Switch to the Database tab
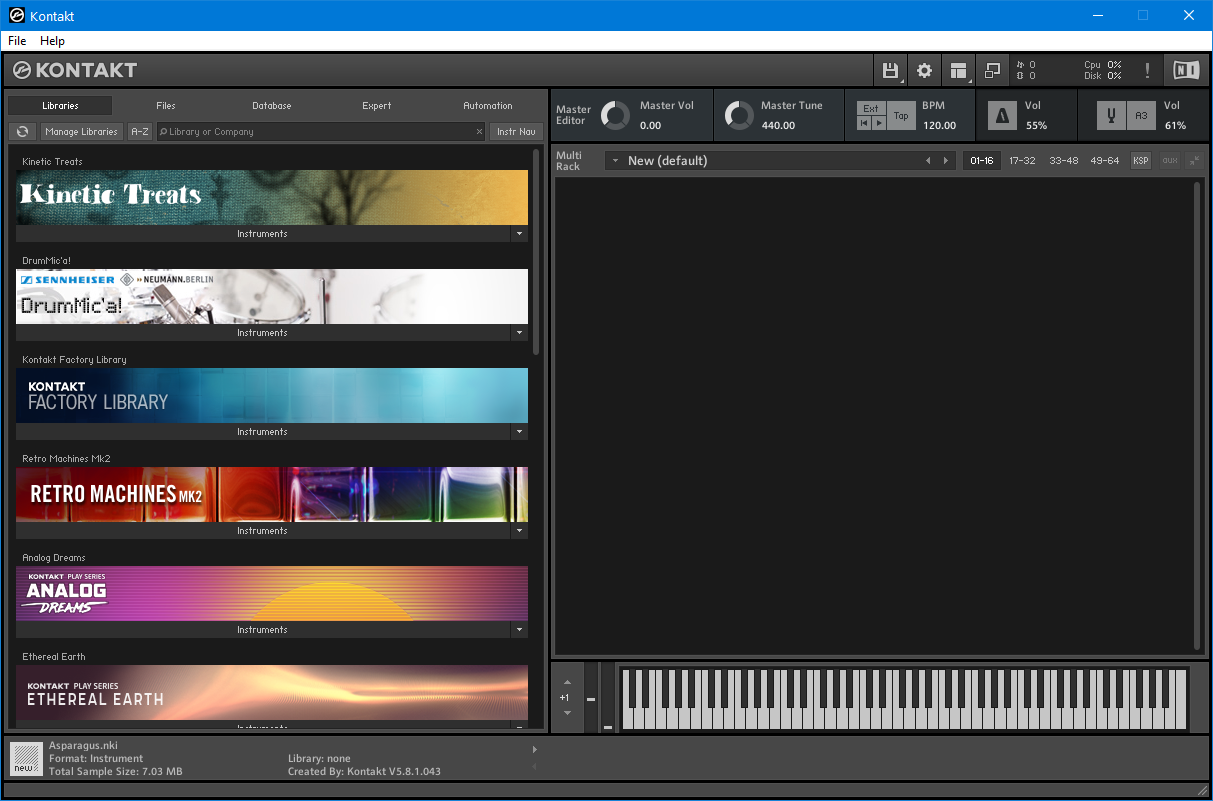The width and height of the screenshot is (1213, 801). pos(272,105)
